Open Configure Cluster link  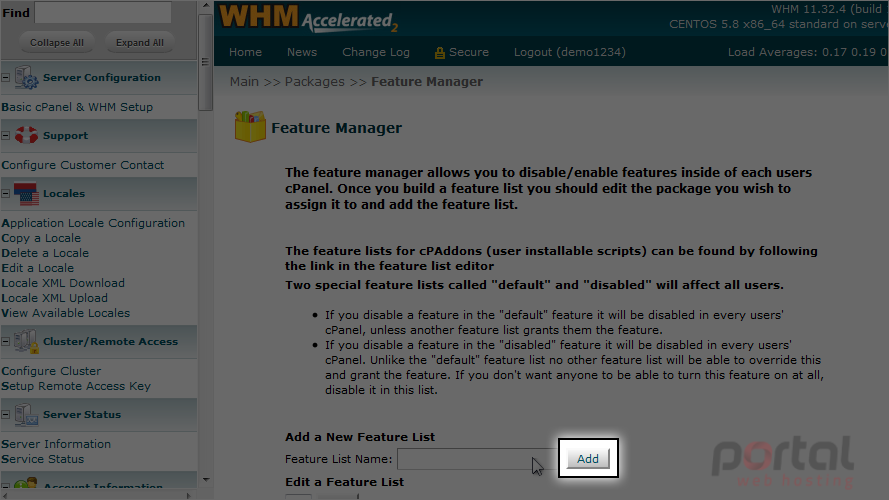pos(51,371)
